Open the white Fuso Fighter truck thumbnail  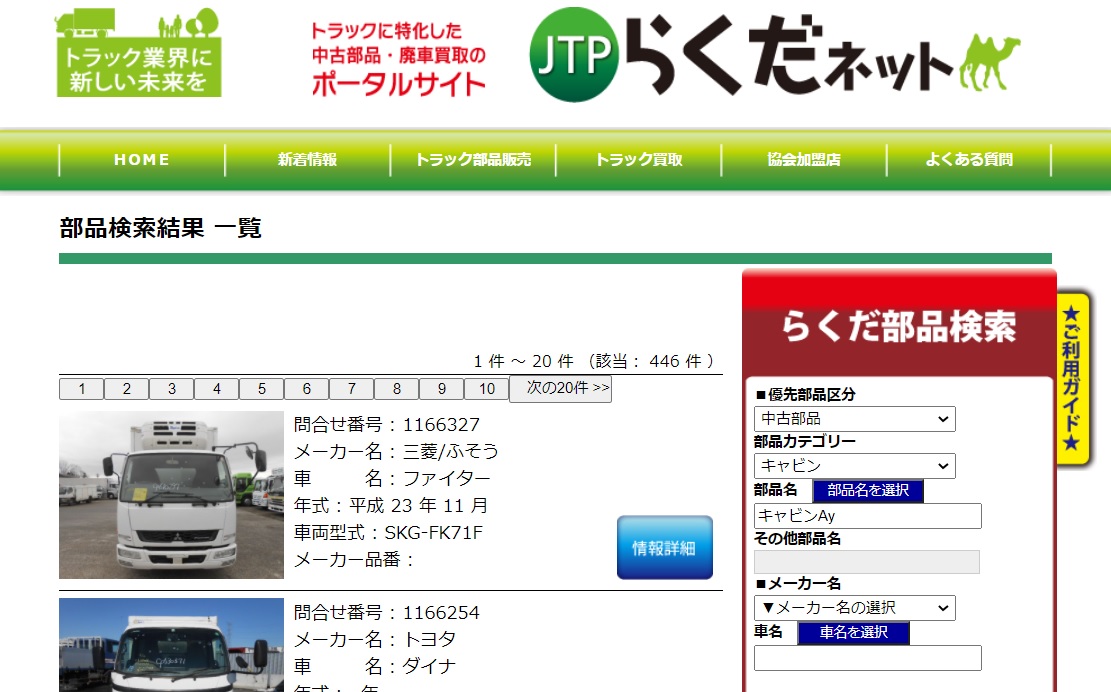(x=157, y=495)
